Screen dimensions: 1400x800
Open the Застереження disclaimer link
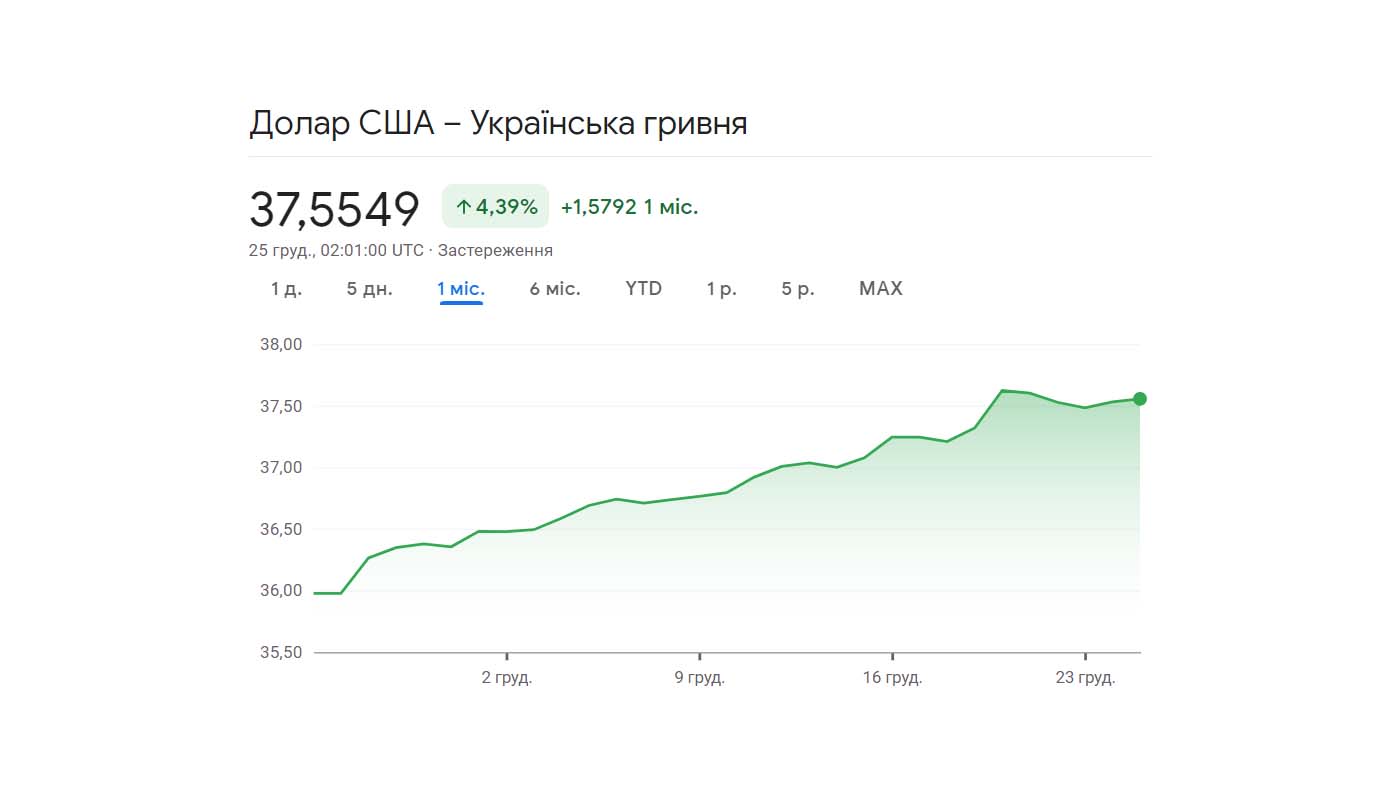(495, 250)
